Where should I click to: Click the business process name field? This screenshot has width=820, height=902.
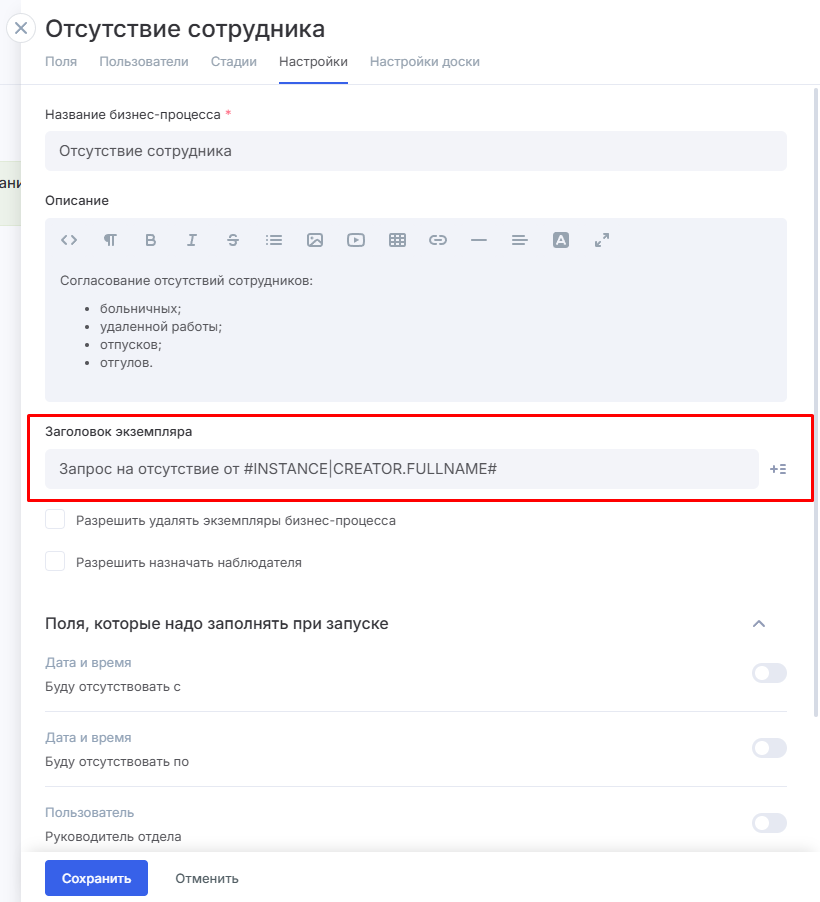[416, 152]
